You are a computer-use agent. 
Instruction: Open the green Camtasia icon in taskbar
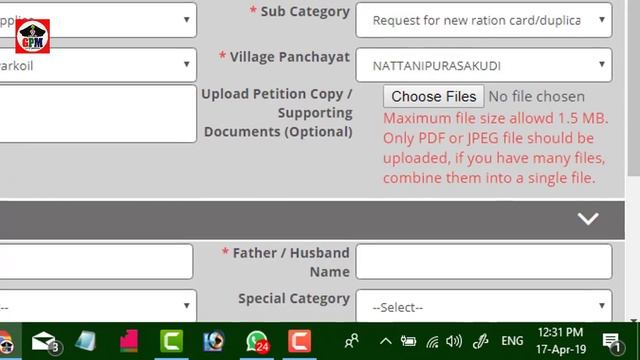point(171,341)
